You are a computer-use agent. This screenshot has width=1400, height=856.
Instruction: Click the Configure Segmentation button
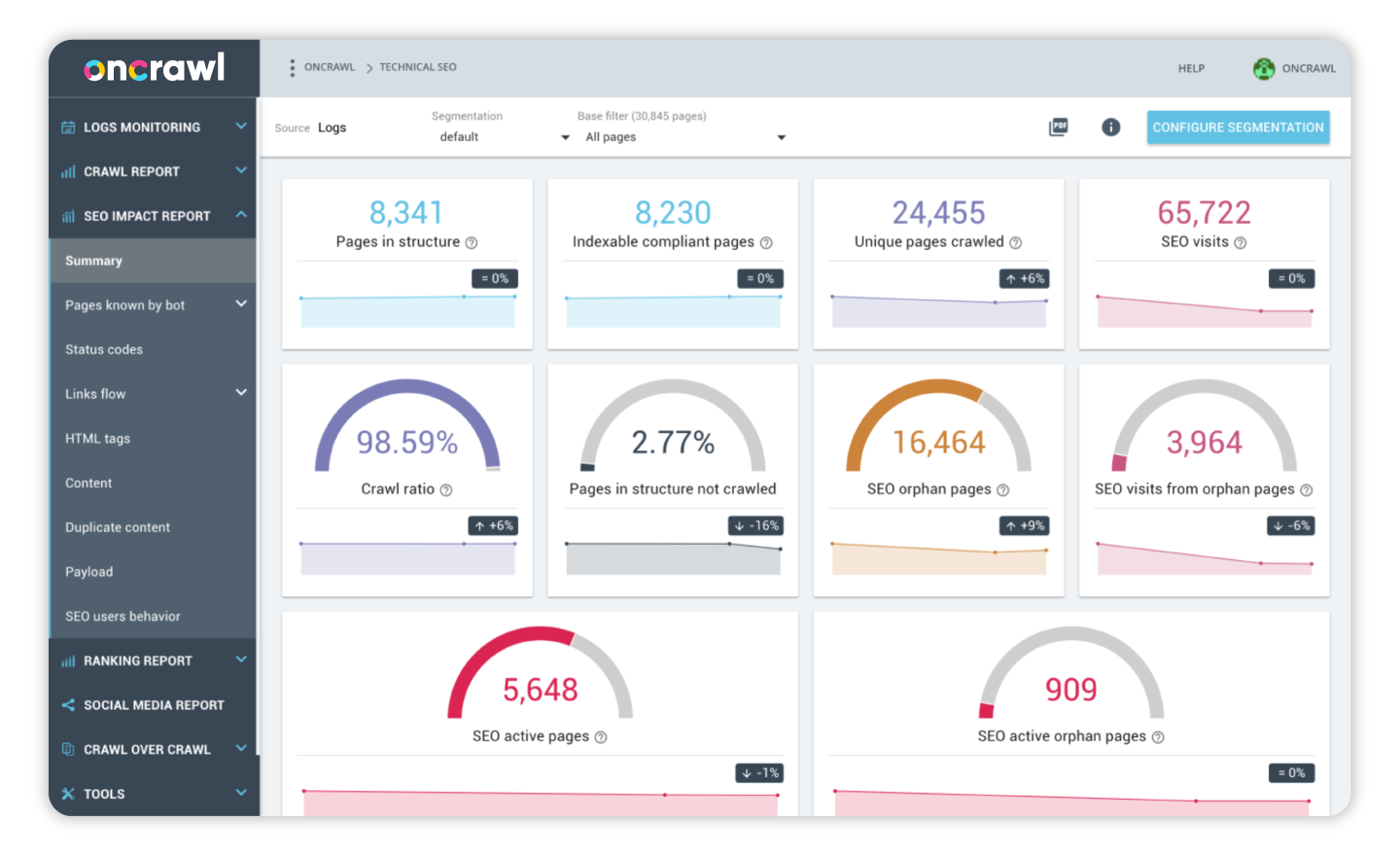[1238, 127]
